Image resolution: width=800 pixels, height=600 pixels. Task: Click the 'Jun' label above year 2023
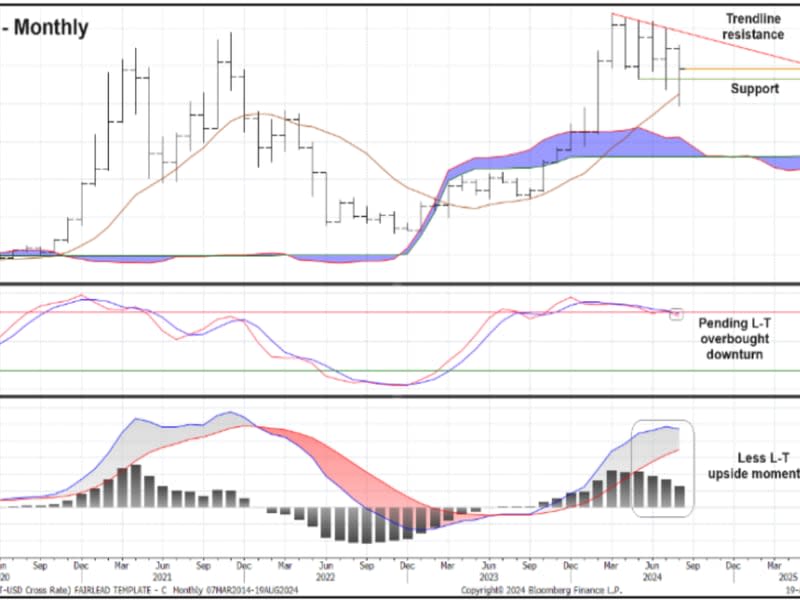[x=489, y=566]
